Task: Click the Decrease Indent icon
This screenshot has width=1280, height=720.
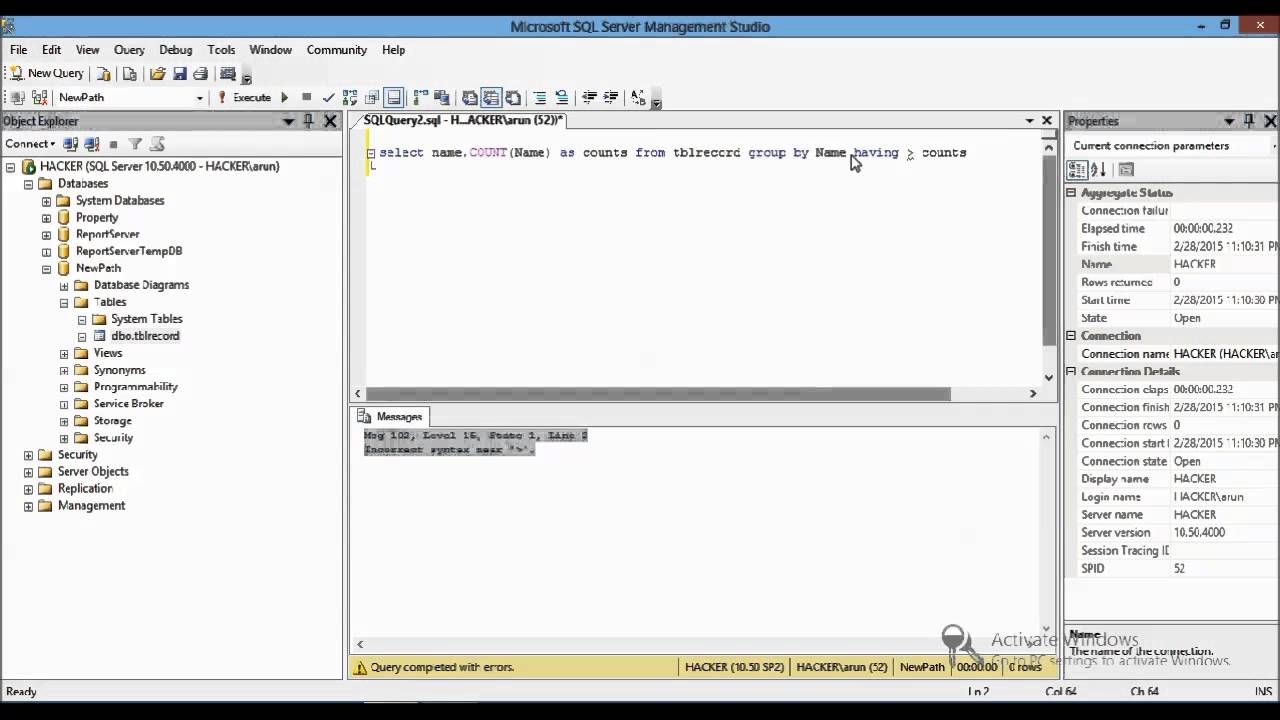Action: click(x=589, y=97)
